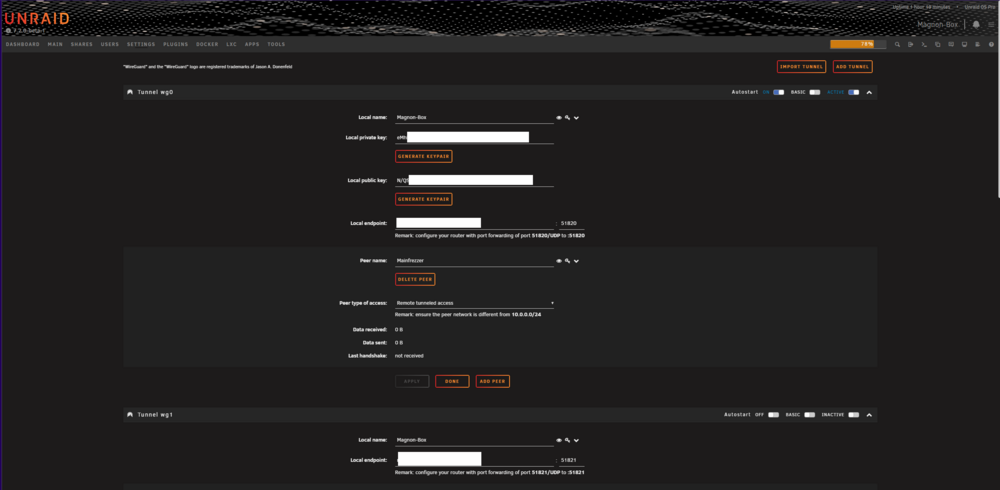Expand the chevron next to wg0 Local name
Screen dimensions: 1000x490
[x=576, y=118]
